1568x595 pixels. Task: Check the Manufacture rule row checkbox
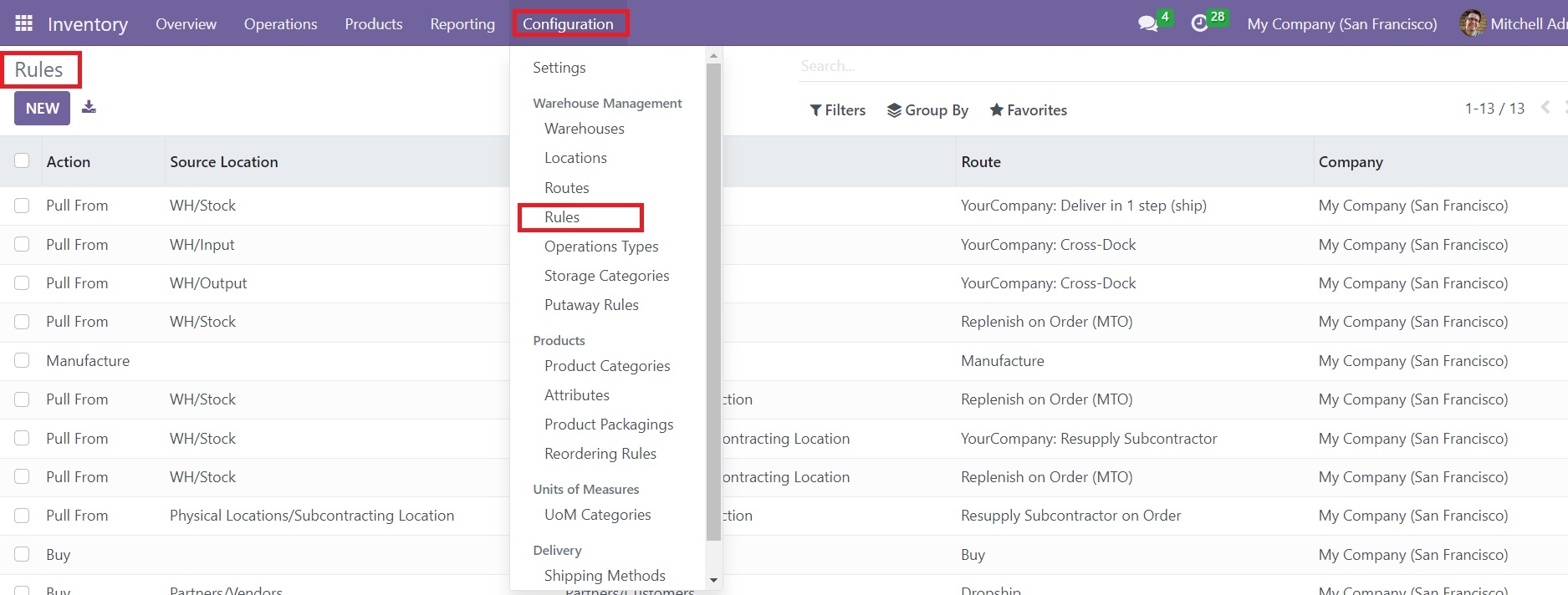pyautogui.click(x=22, y=360)
